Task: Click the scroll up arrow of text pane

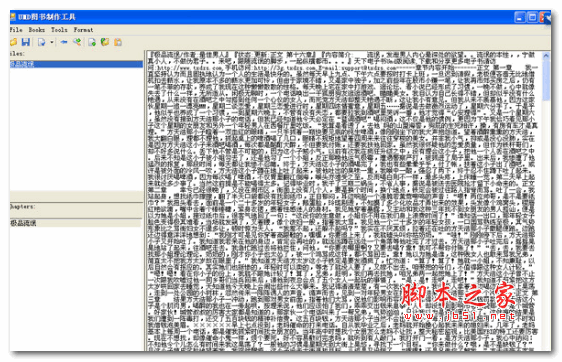Action: click(x=546, y=56)
